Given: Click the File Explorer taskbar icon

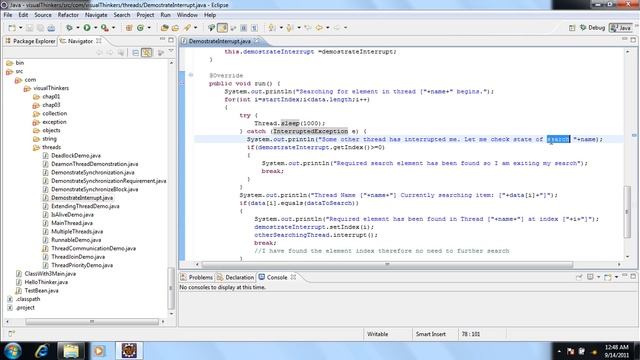Looking at the screenshot, I should [x=71, y=351].
